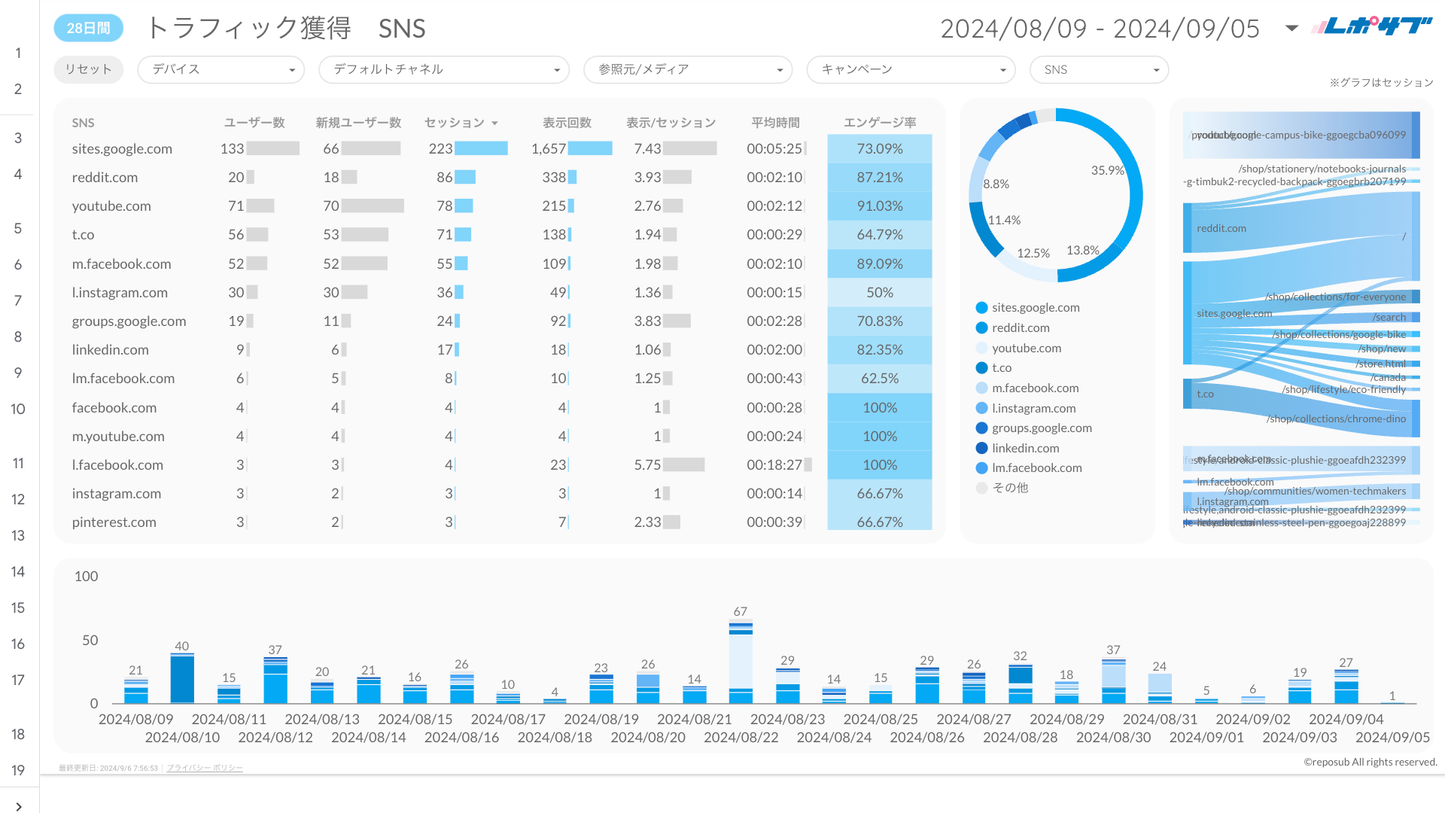Viewport: 1445px width, 813px height.
Task: Click the レポサブ logo
Action: [x=1372, y=28]
